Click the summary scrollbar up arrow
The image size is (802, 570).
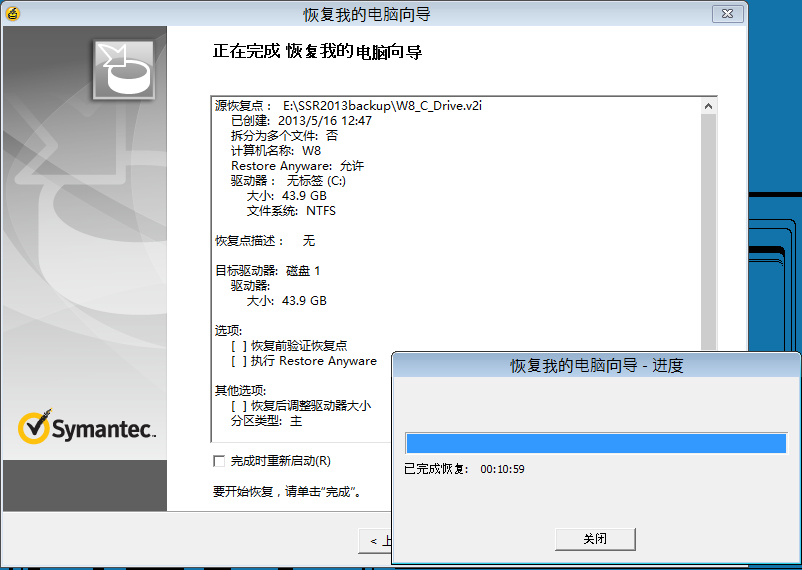(708, 106)
